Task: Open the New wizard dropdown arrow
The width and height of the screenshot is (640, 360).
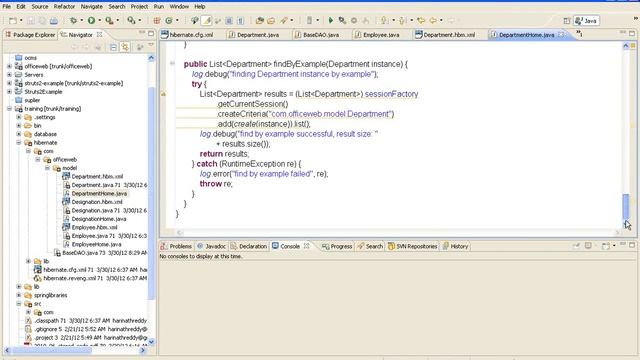Action: click(x=21, y=20)
